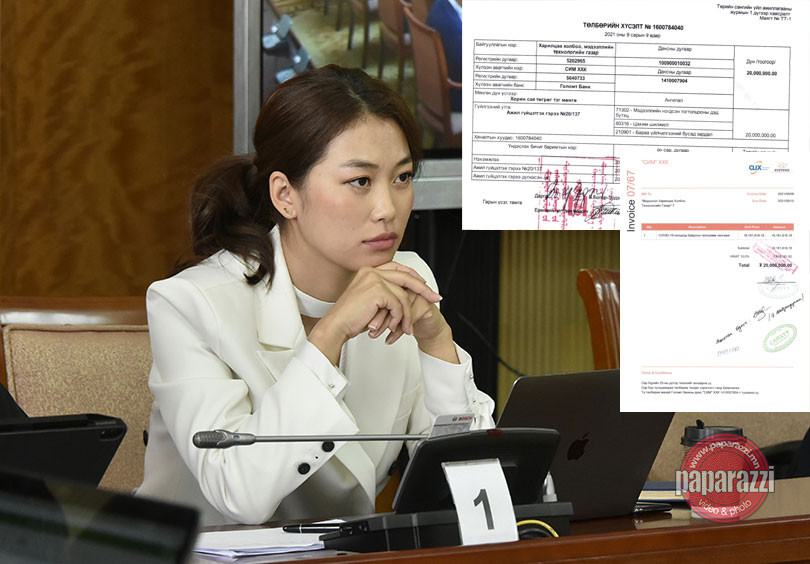Click the vertical 'Invoice 07/67' heading
Viewport: 810px width, 564px height.
[631, 200]
